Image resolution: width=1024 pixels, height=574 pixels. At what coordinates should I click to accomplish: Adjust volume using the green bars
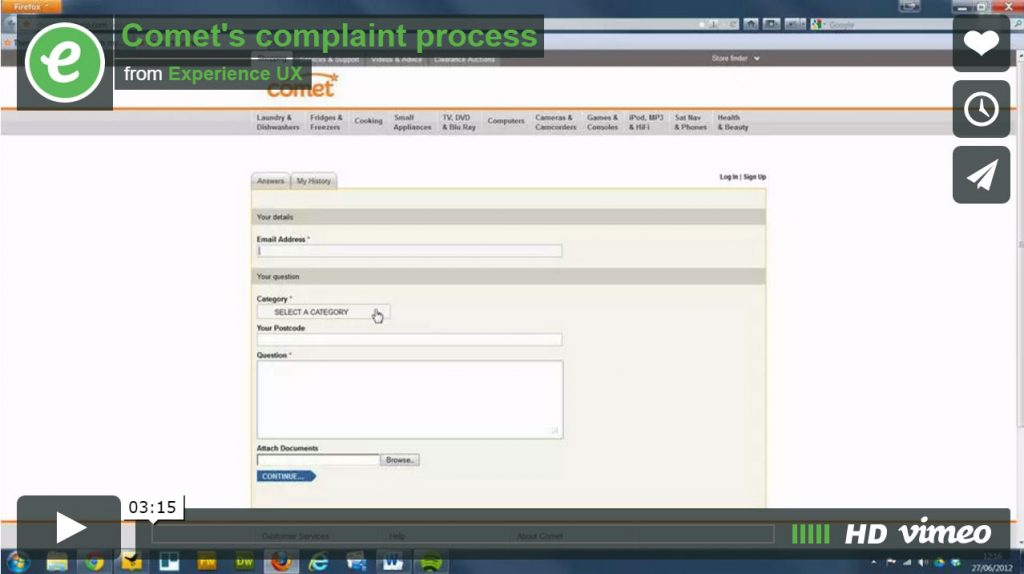pos(810,534)
